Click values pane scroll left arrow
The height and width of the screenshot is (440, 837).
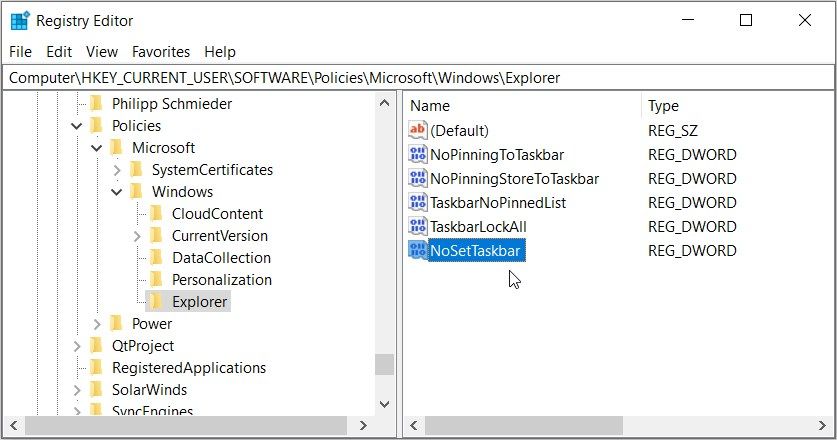[x=413, y=426]
